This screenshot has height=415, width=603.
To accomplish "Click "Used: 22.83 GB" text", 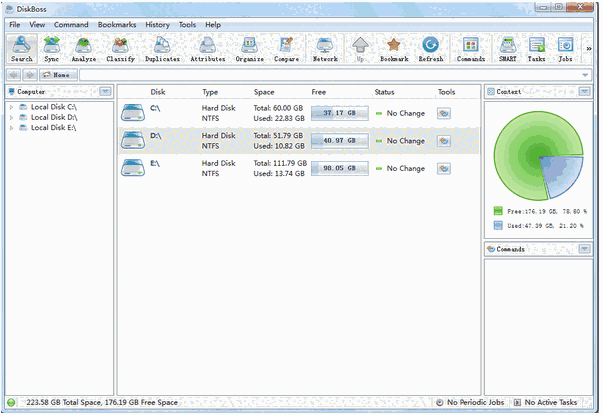I will point(279,118).
